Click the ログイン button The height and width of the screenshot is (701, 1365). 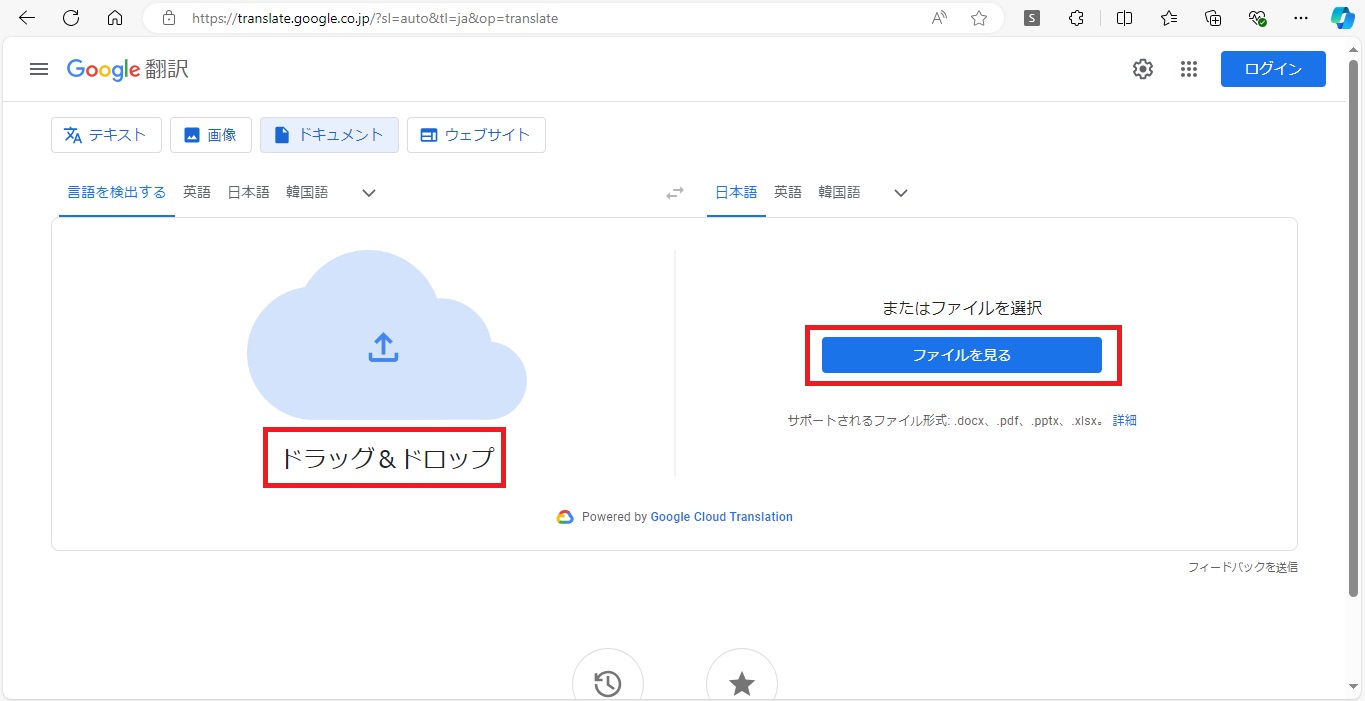1273,69
